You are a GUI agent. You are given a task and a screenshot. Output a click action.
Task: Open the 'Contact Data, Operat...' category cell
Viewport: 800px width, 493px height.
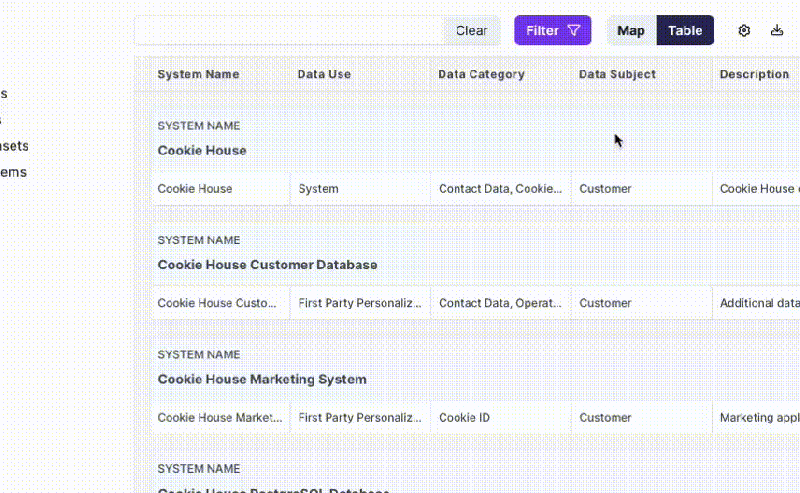[501, 303]
